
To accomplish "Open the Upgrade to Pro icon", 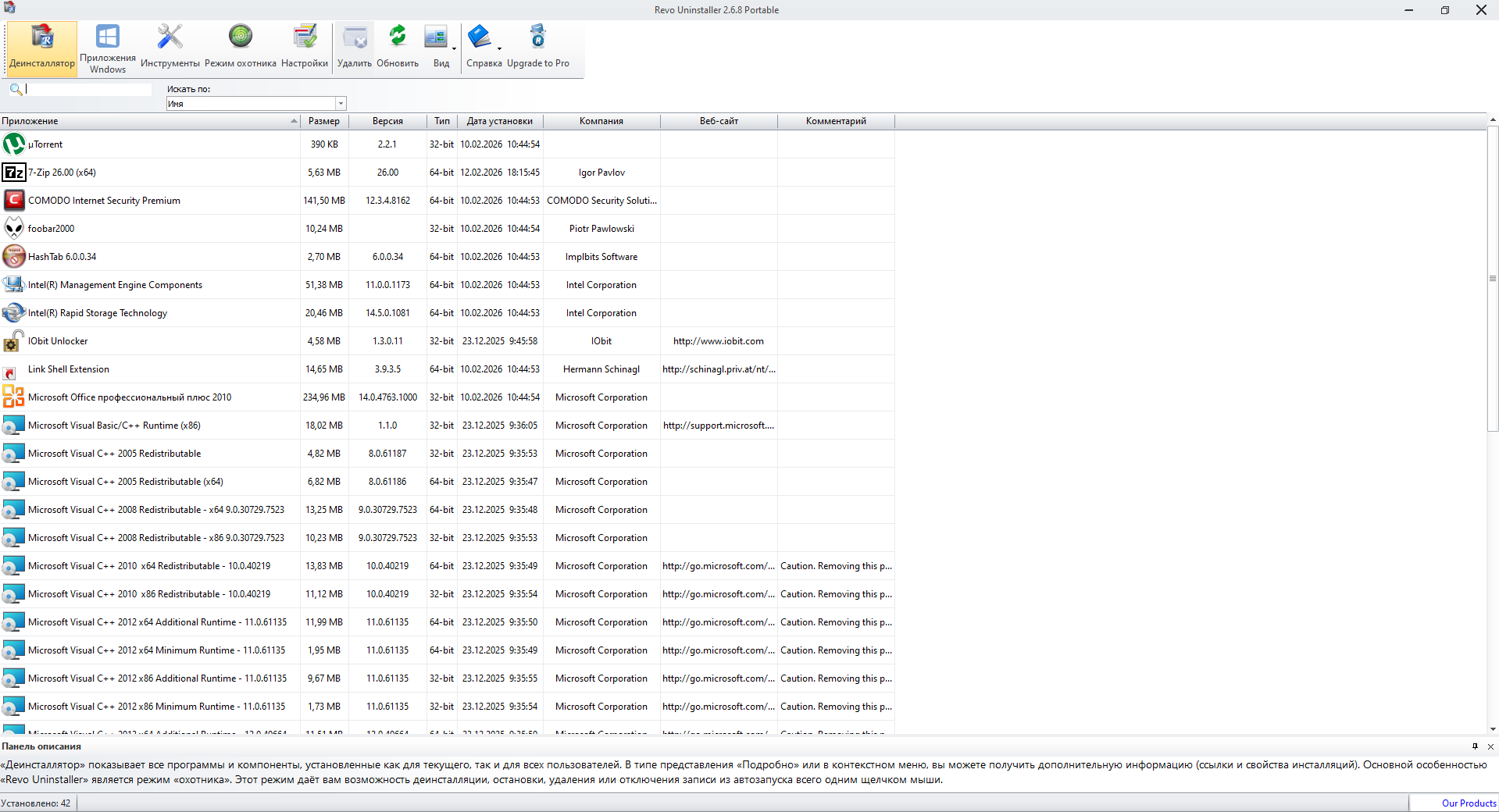I will click(537, 48).
